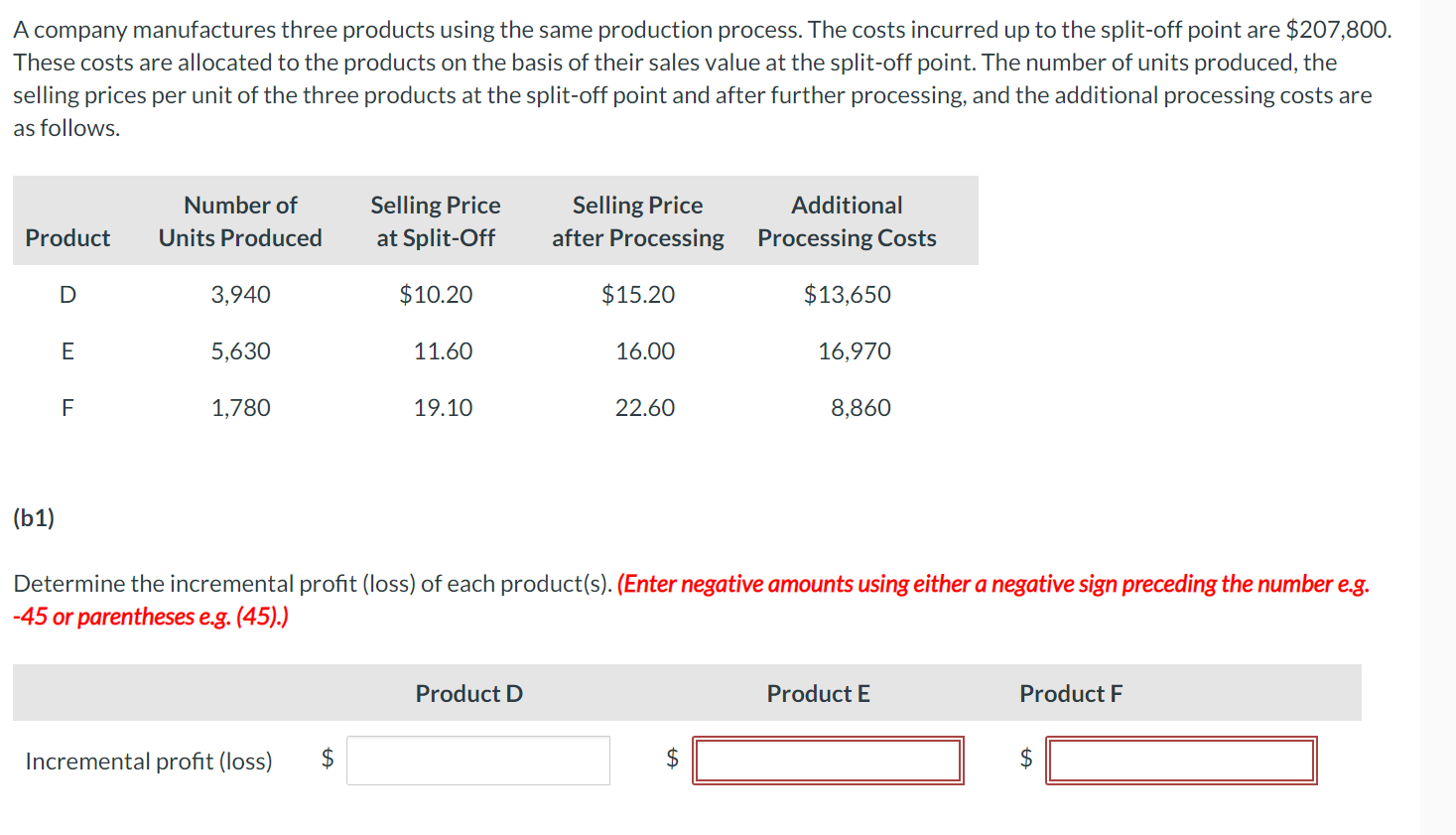Click the Selling Price after Processing header
The height and width of the screenshot is (835, 1456).
[x=636, y=220]
